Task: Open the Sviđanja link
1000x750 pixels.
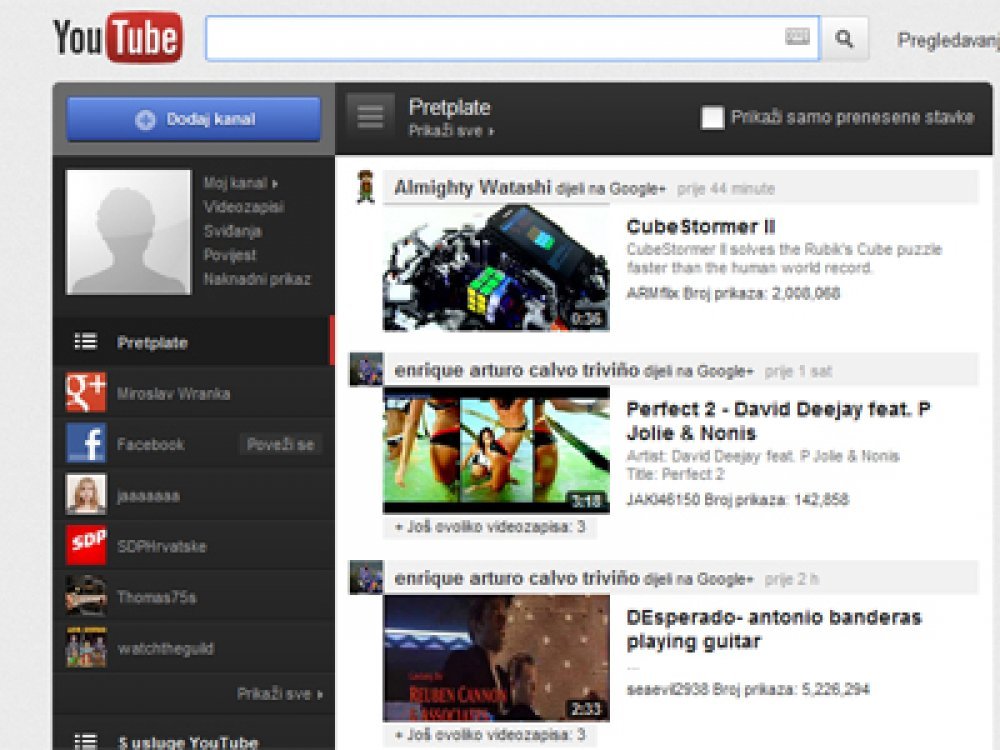Action: pos(233,231)
